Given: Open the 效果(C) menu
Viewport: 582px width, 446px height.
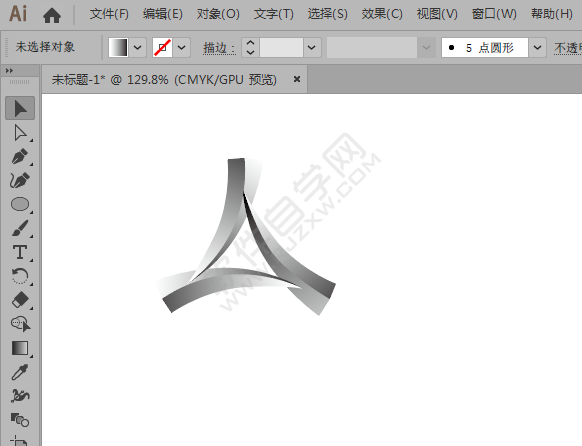Looking at the screenshot, I should tap(382, 14).
